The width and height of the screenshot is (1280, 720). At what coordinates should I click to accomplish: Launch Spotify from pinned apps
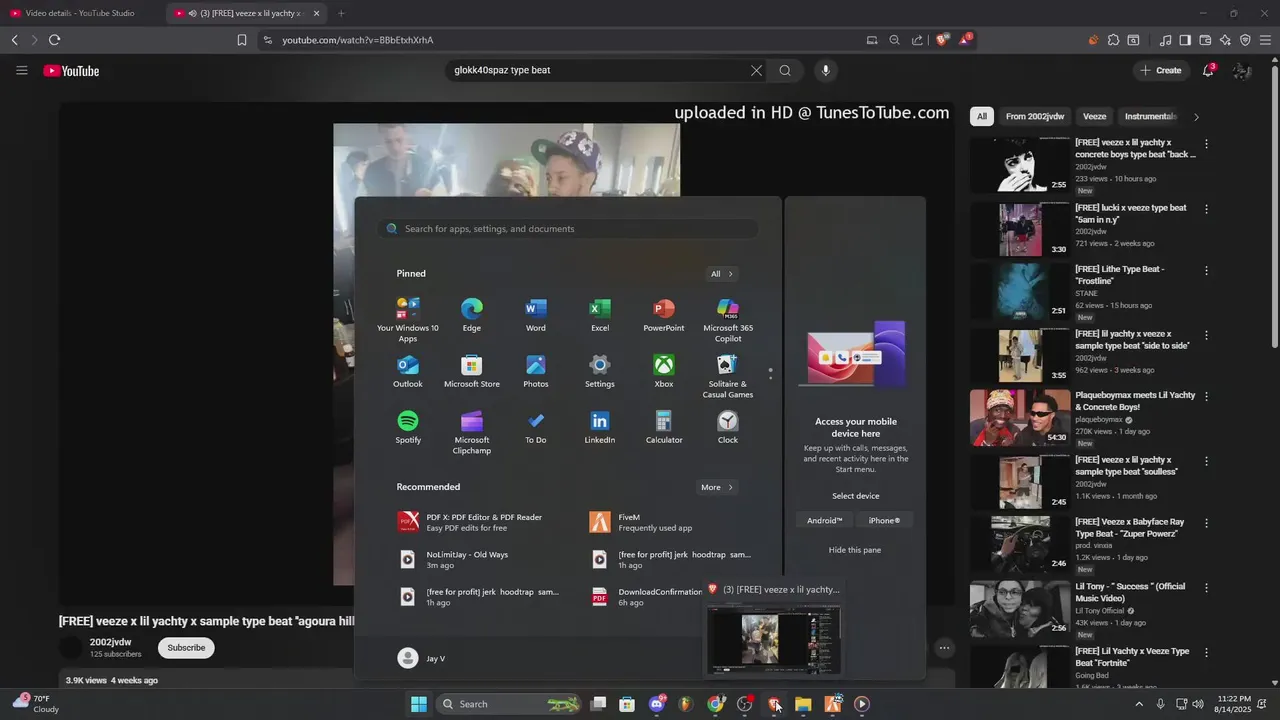(408, 427)
